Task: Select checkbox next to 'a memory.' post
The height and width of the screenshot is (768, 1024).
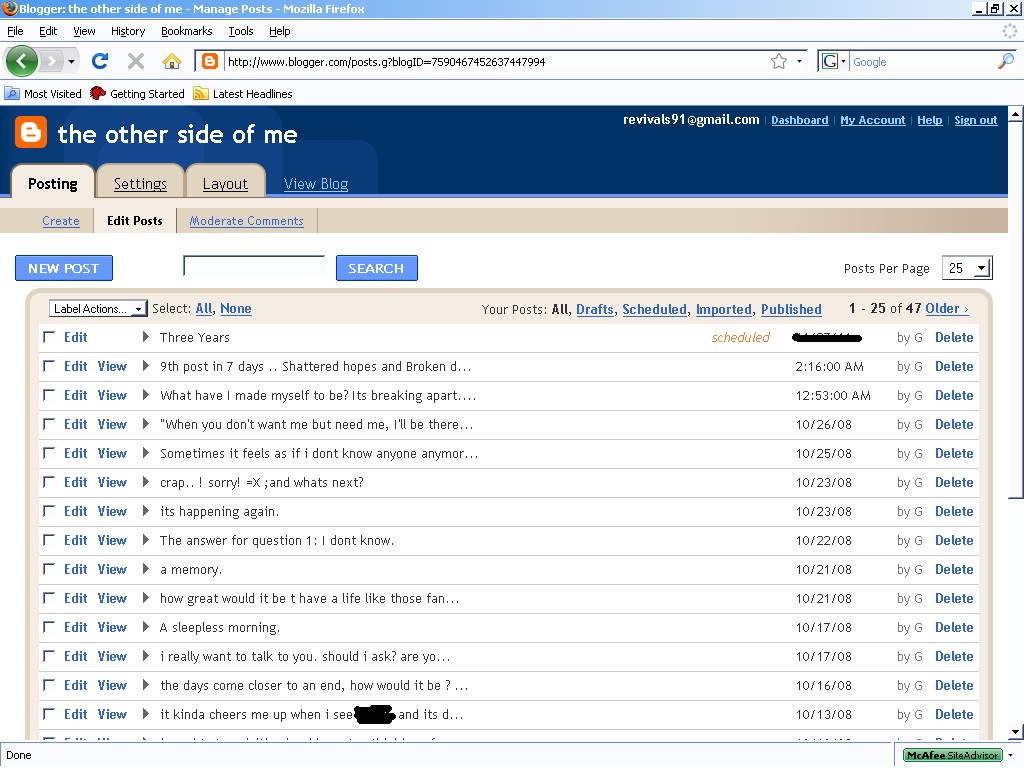Action: pyautogui.click(x=48, y=569)
